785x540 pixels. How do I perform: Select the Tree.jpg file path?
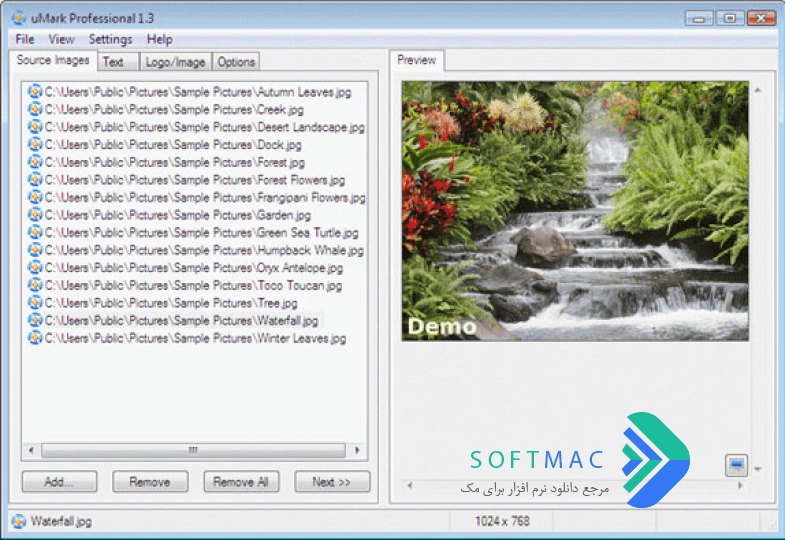(171, 303)
